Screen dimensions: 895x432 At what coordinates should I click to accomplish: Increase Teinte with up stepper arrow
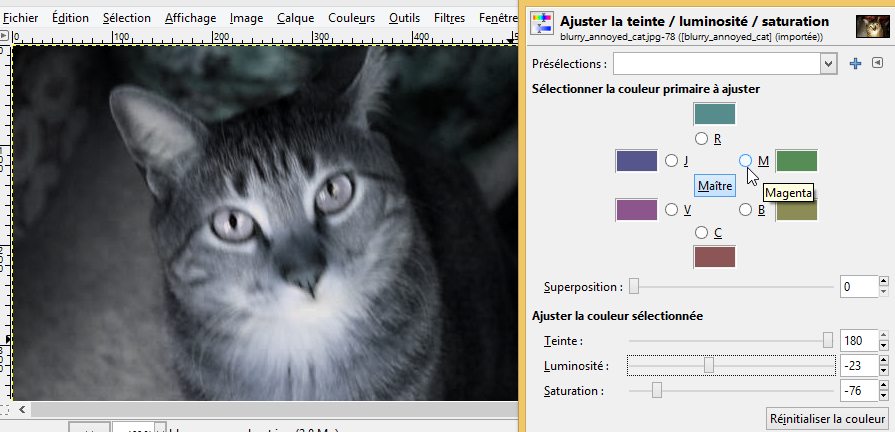[x=884, y=336]
